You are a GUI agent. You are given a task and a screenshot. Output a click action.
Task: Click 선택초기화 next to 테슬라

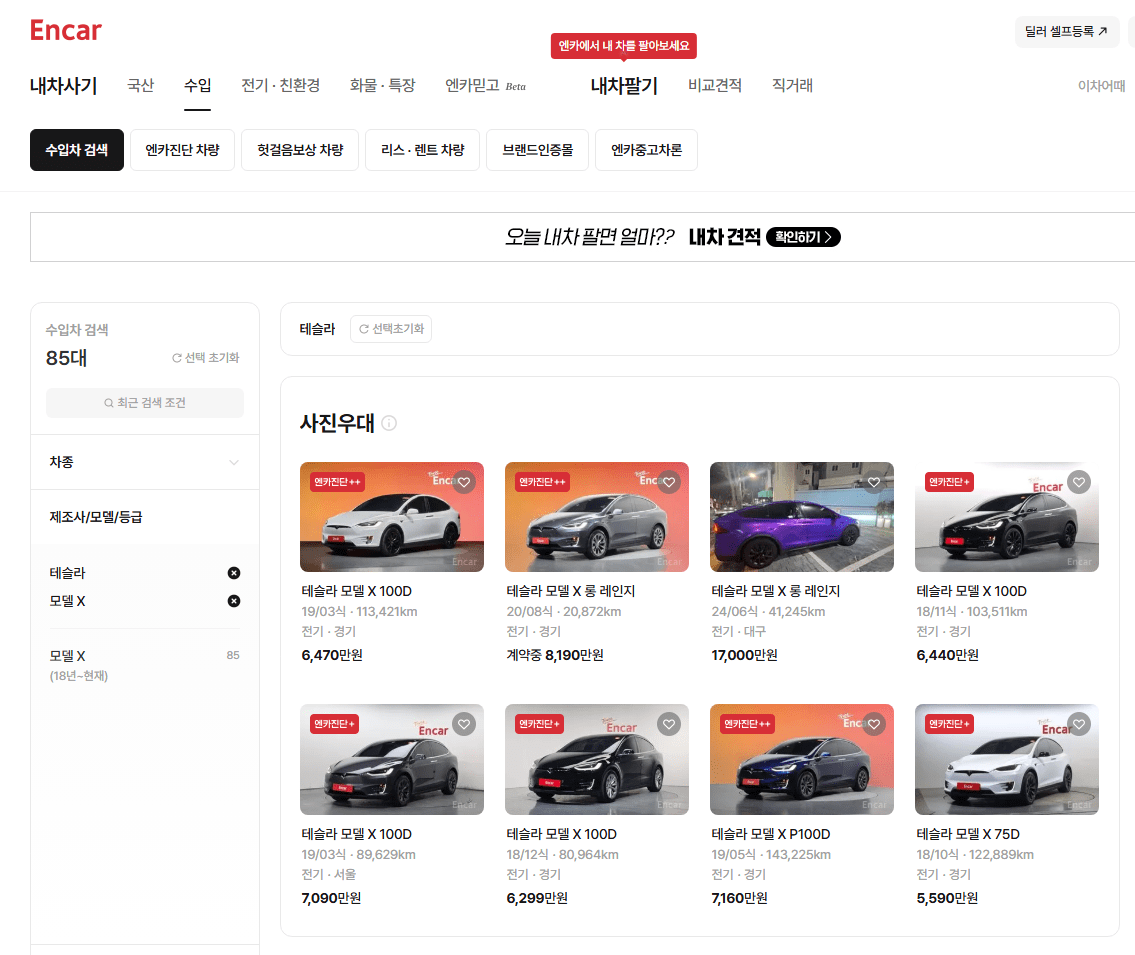(x=391, y=329)
